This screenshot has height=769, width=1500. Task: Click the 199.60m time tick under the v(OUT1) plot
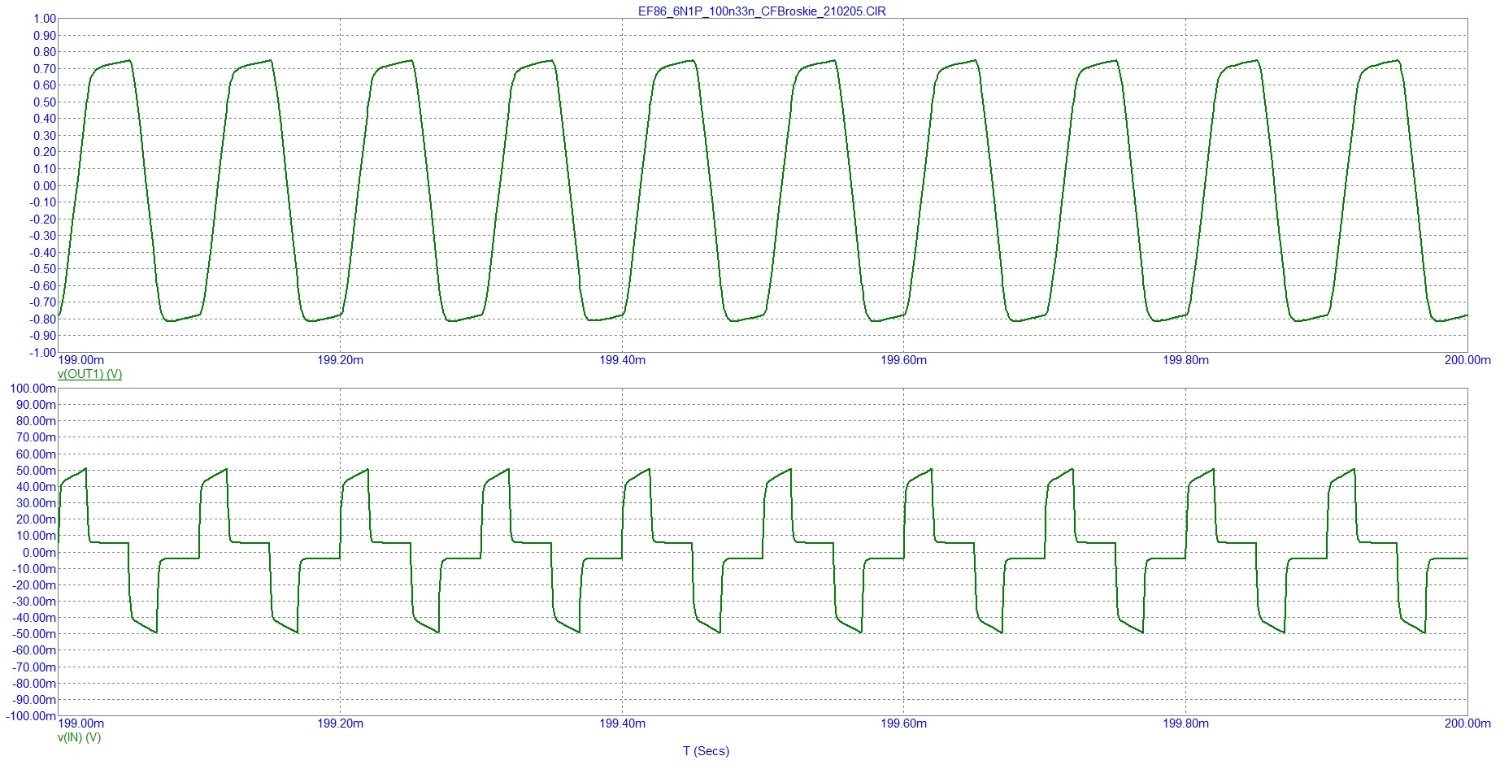tap(904, 359)
